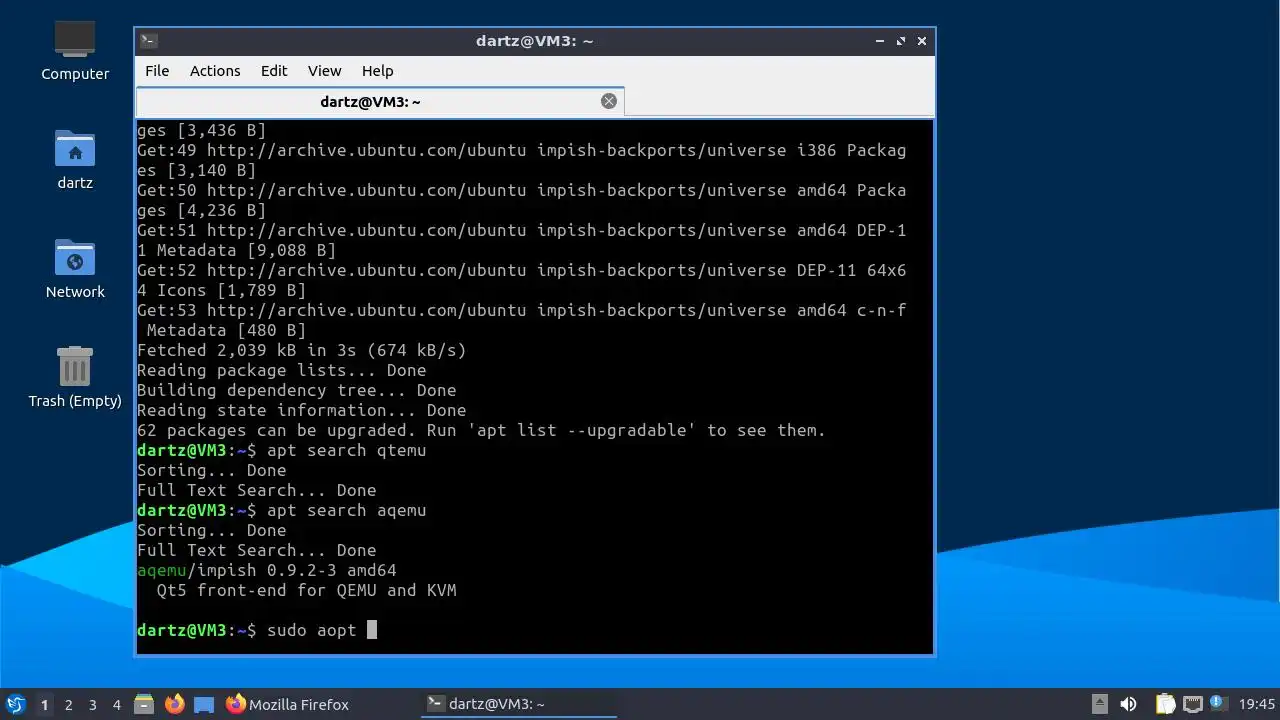Click 'Reading package lists... Done' line

pyautogui.click(x=282, y=370)
